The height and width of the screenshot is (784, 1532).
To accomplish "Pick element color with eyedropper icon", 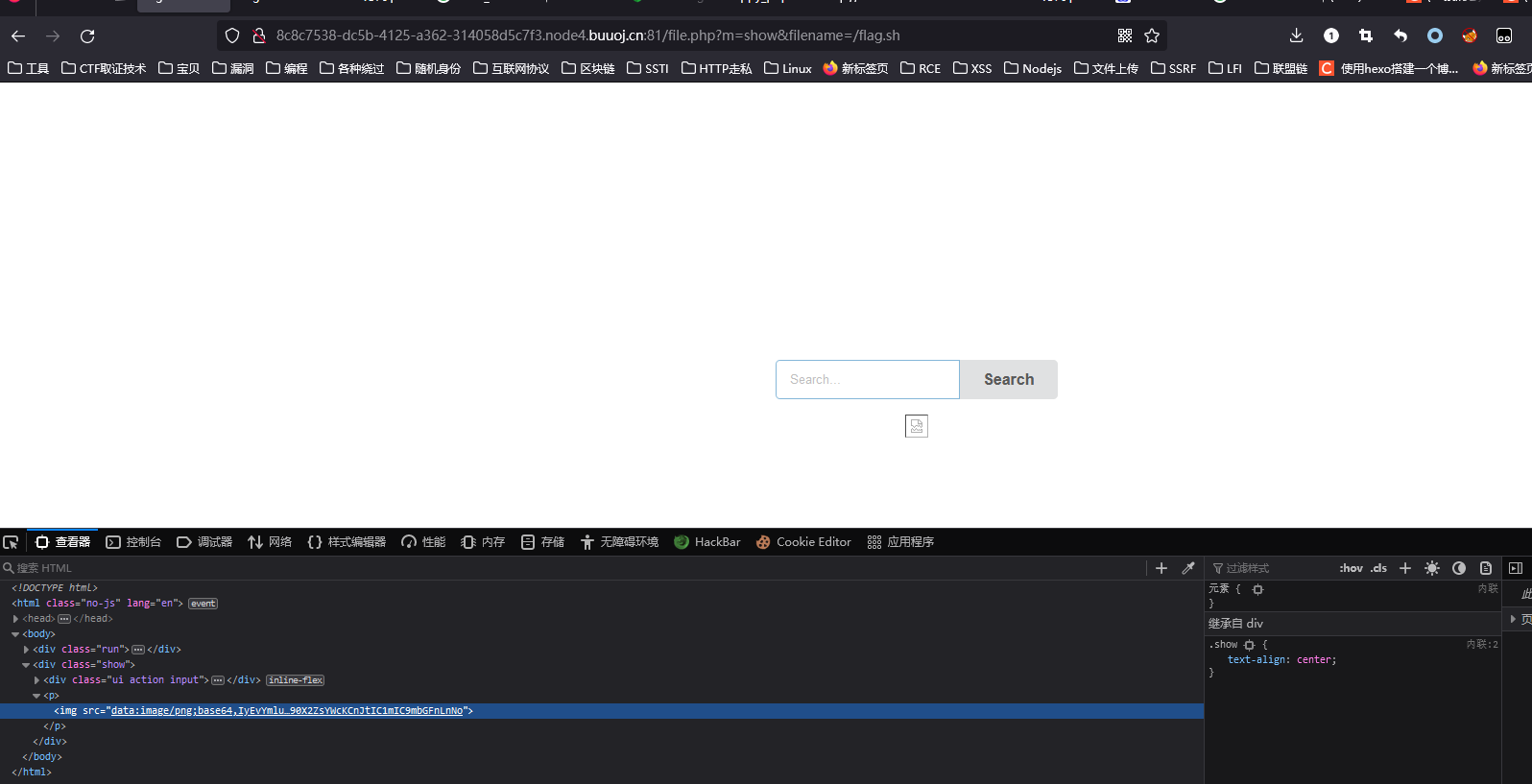I will [1188, 568].
